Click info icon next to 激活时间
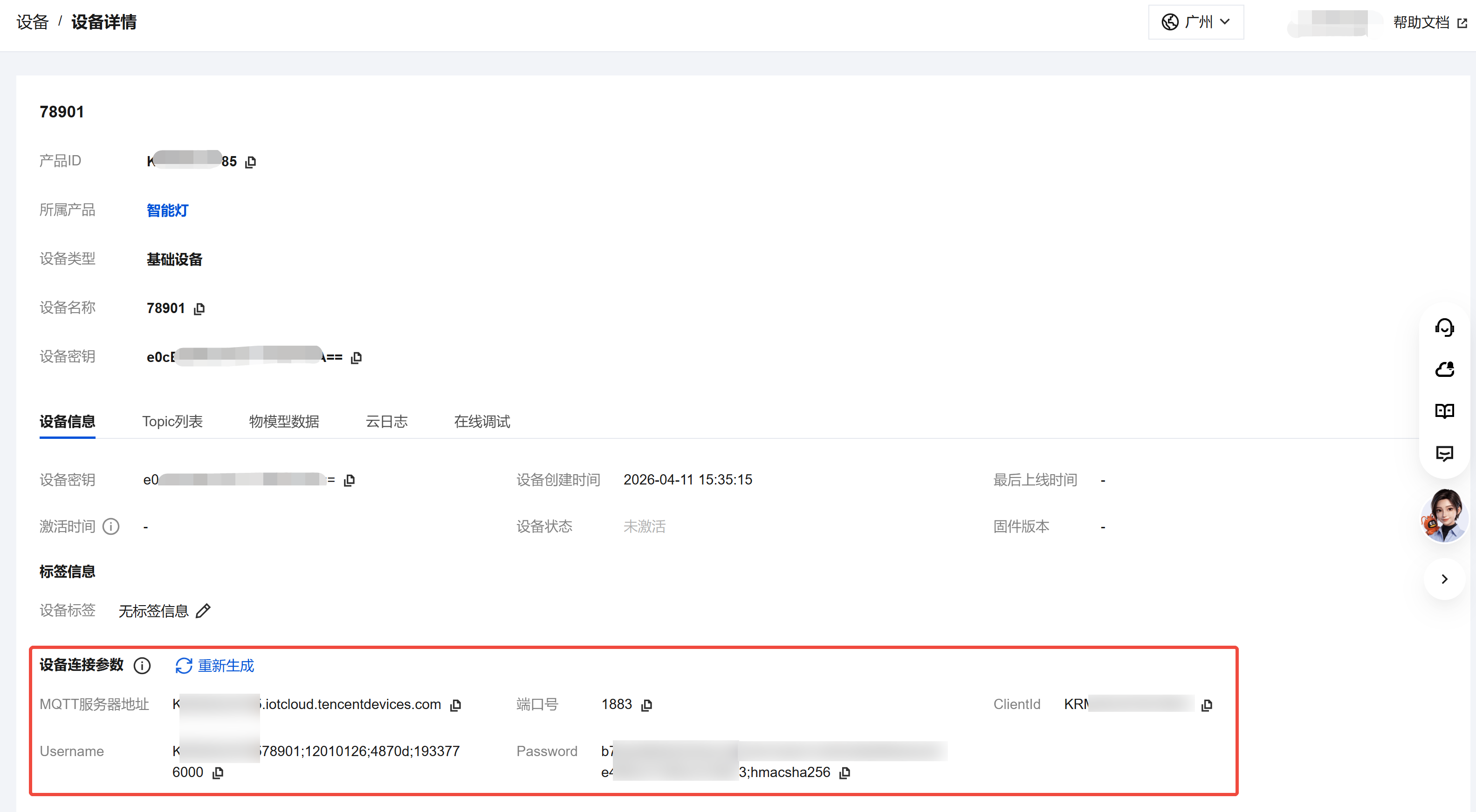The width and height of the screenshot is (1476, 812). pos(110,526)
